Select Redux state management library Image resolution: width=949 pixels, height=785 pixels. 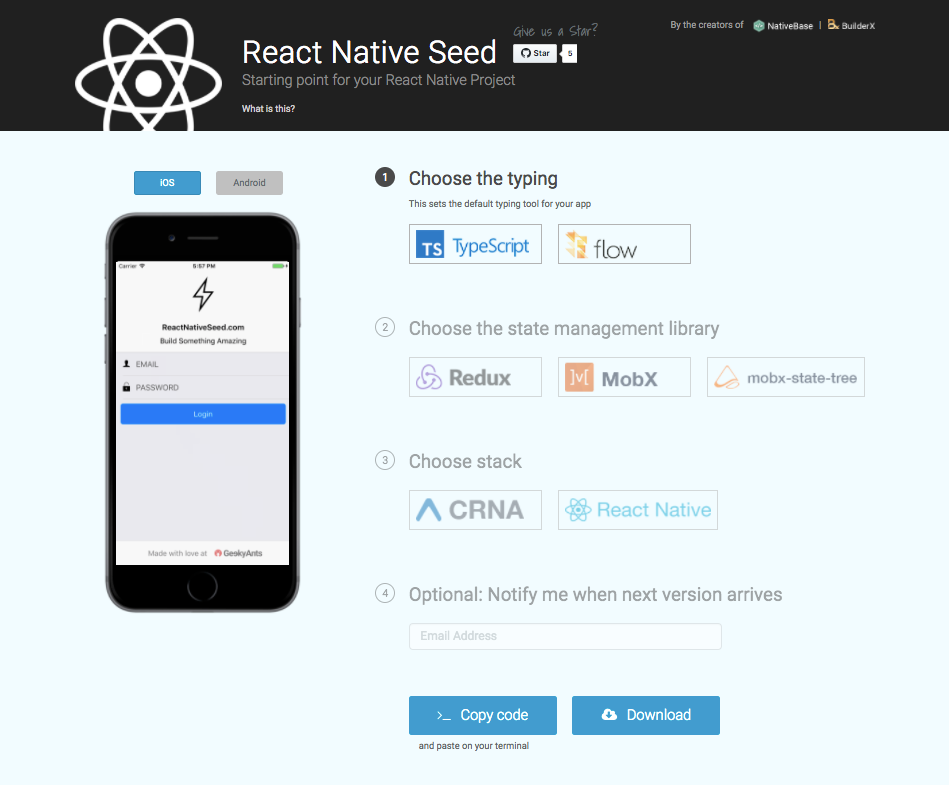pyautogui.click(x=475, y=376)
